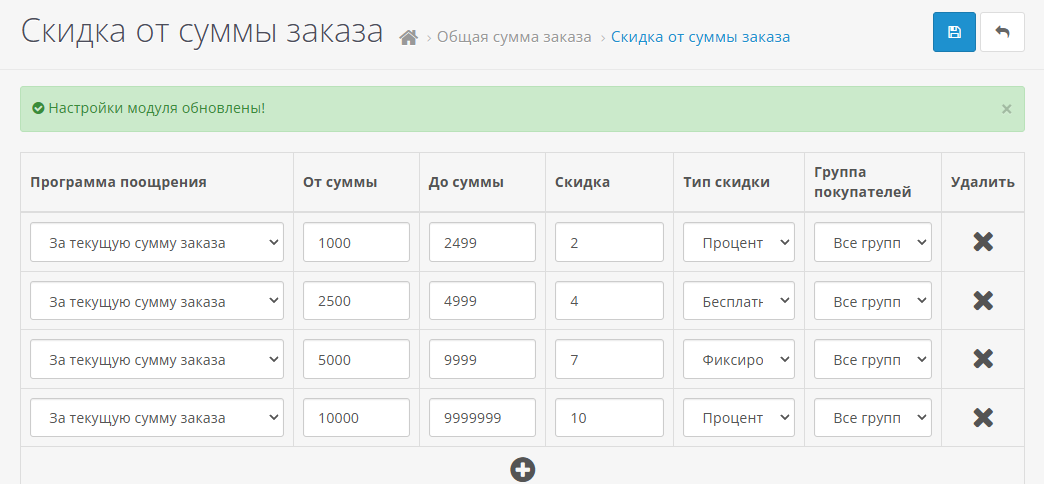The image size is (1044, 484).
Task: Open the reward program dropdown in the 2500 row
Action: pos(156,301)
